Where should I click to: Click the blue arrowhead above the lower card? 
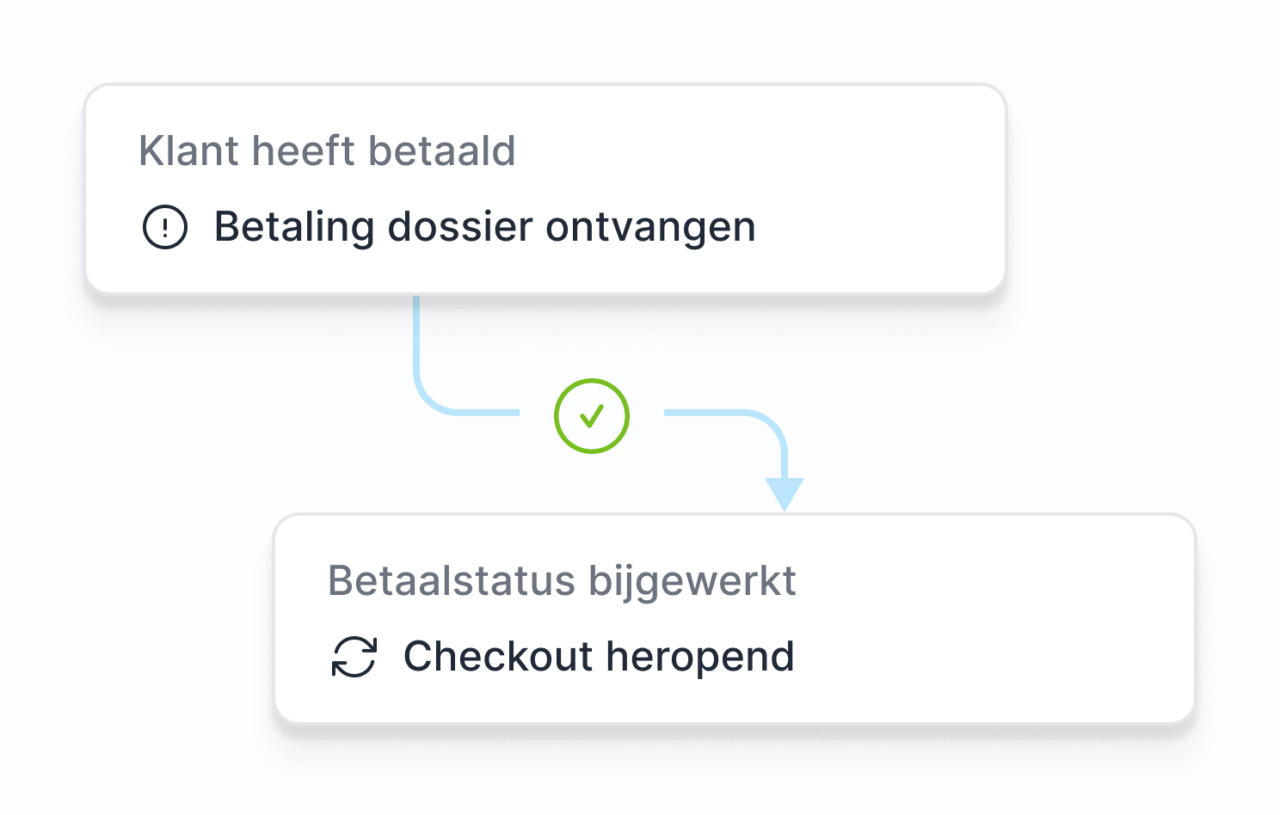click(785, 493)
